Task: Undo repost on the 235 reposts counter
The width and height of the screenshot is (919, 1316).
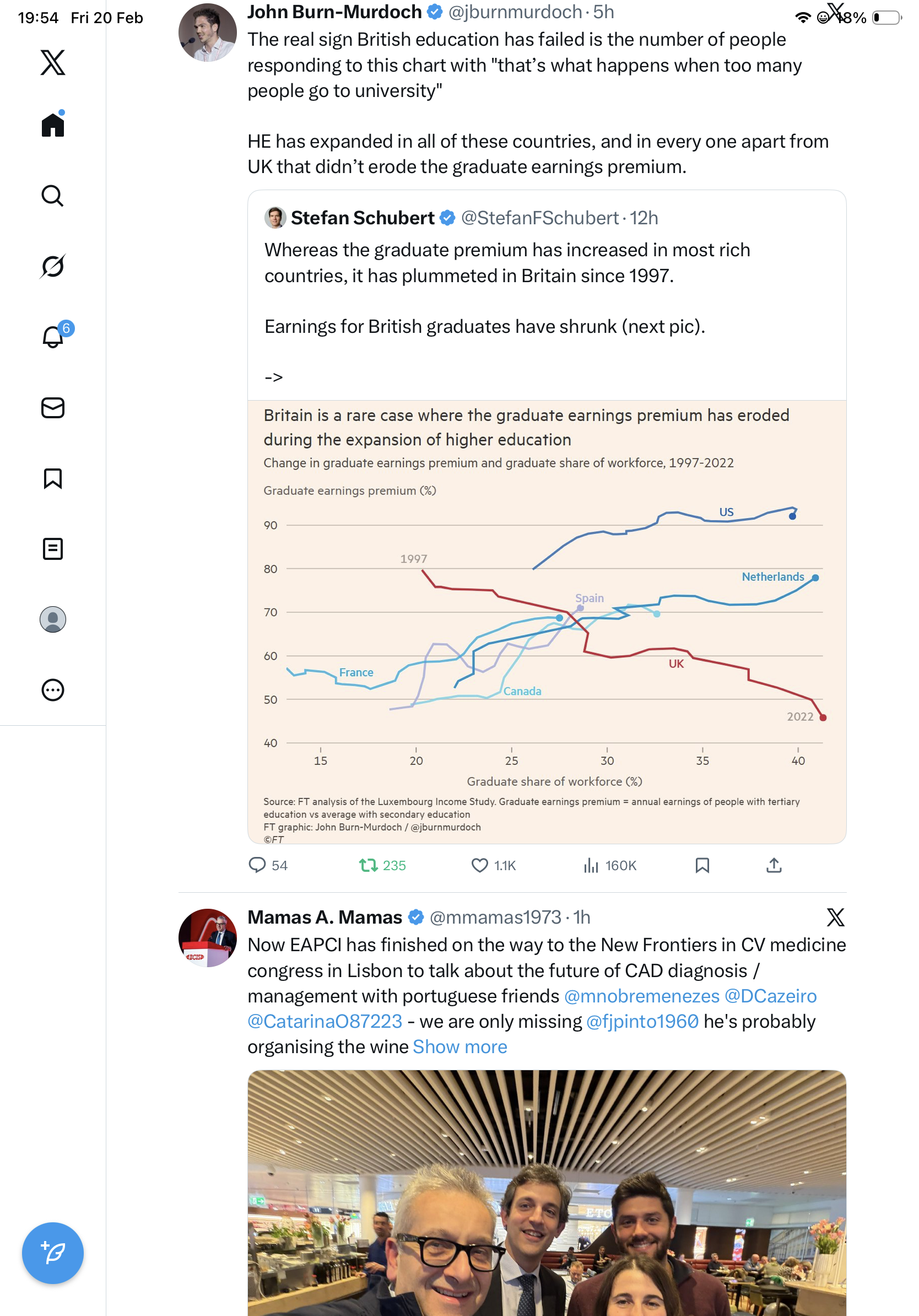Action: tap(368, 865)
